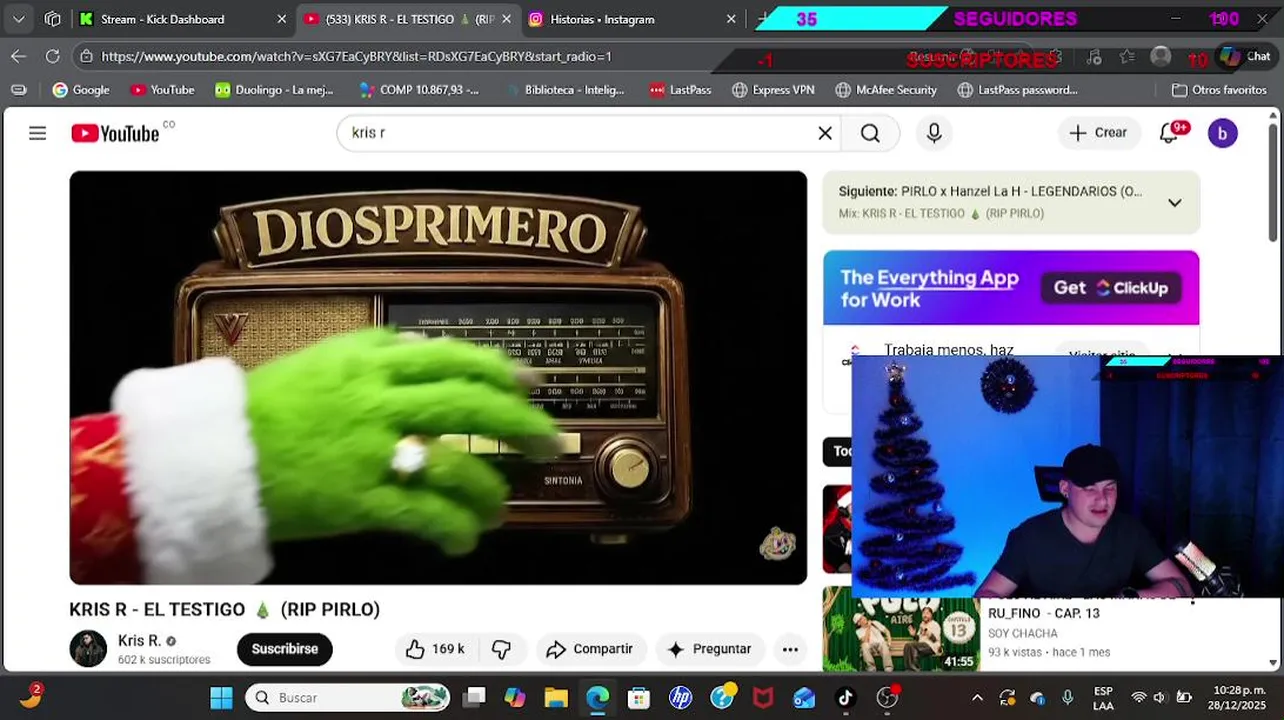Image resolution: width=1284 pixels, height=720 pixels.
Task: Open the account avatar 'b' menu
Action: tap(1222, 133)
